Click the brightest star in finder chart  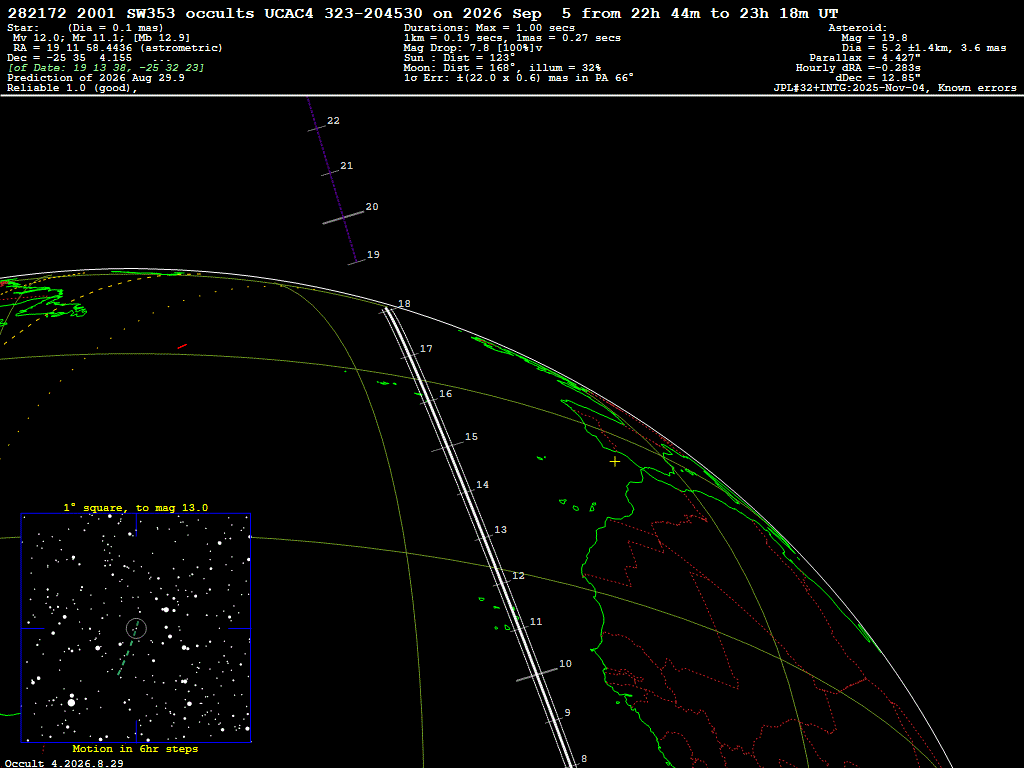click(71, 702)
